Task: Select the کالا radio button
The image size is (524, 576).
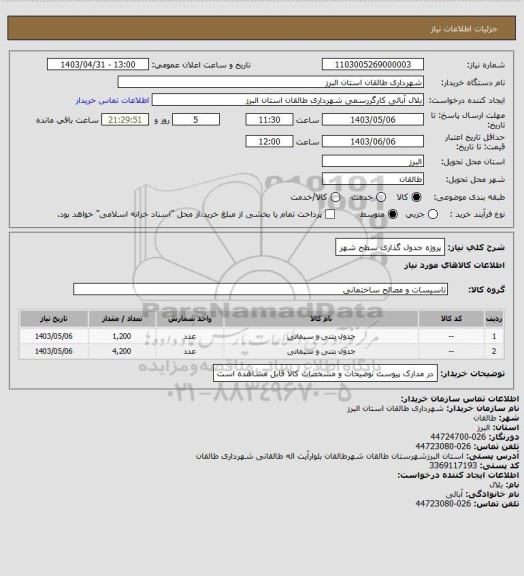Action: tap(416, 198)
